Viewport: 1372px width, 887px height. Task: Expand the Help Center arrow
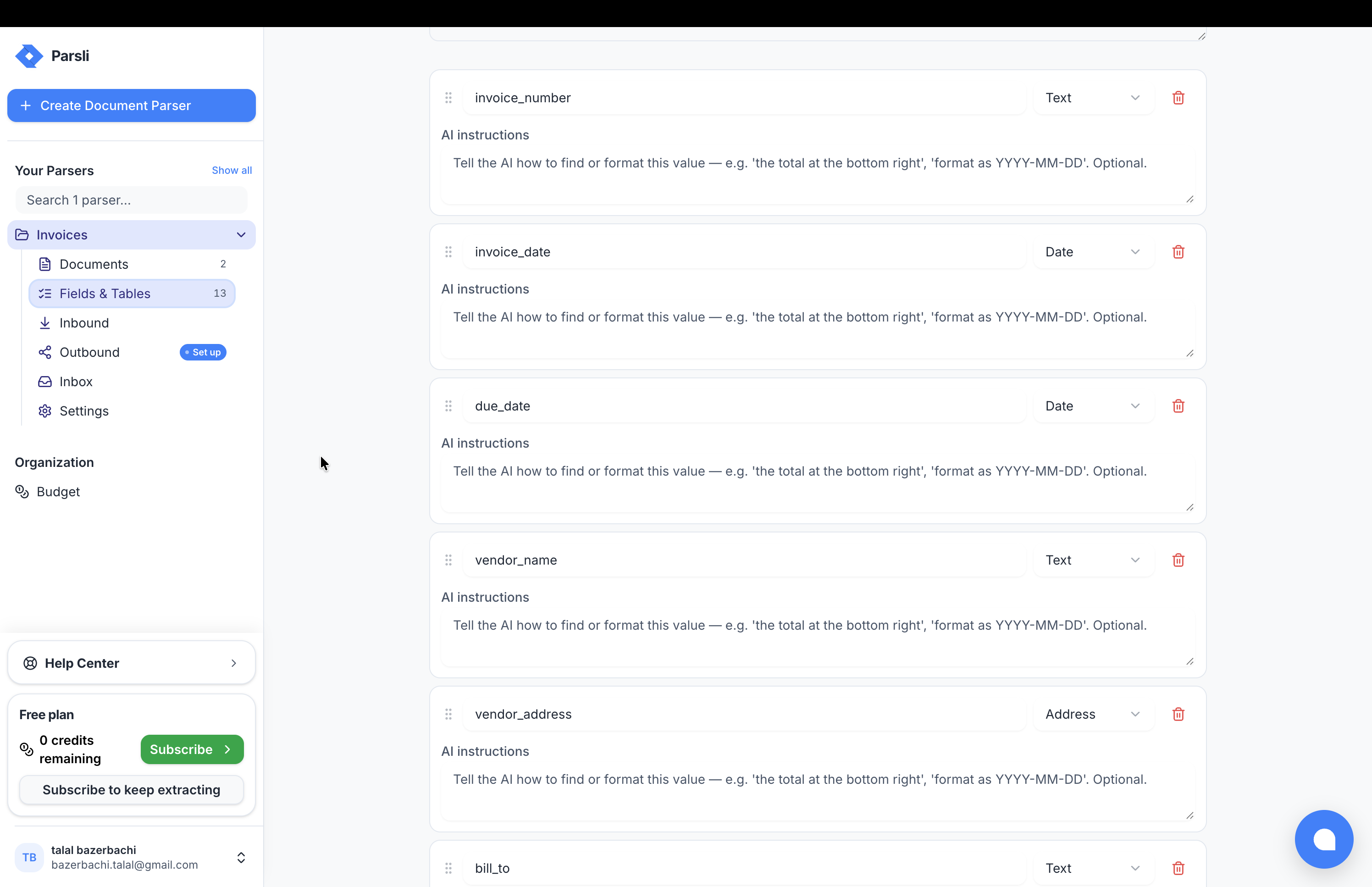click(x=234, y=664)
